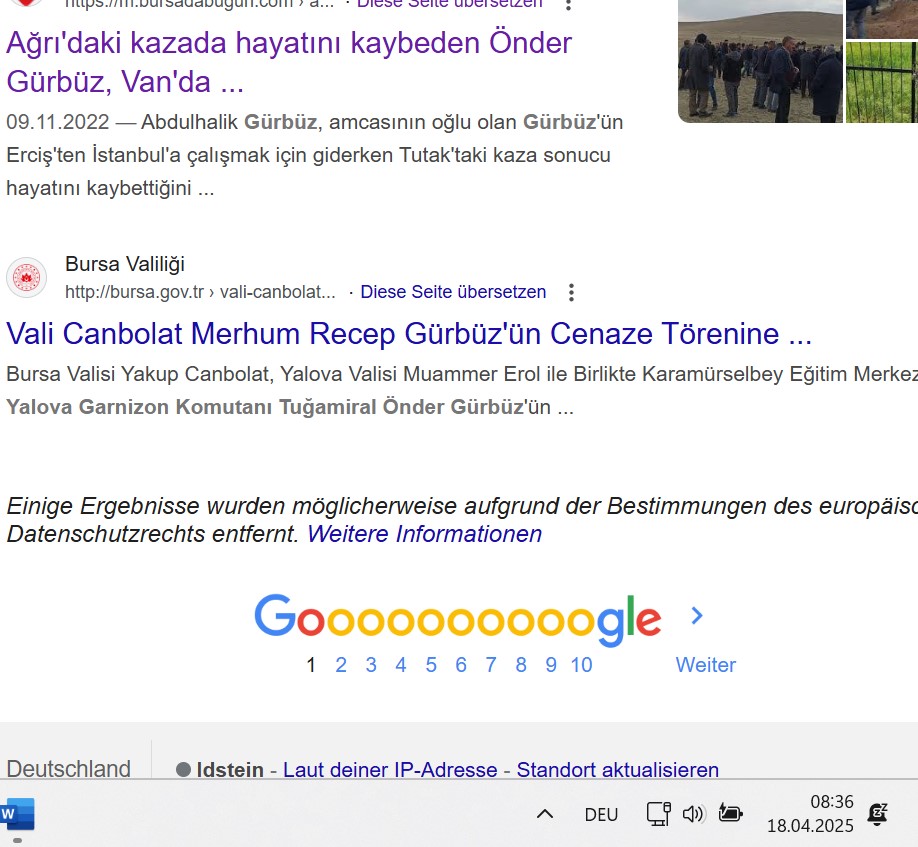The height and width of the screenshot is (847, 918).
Task: Open the network status tray icon
Action: pyautogui.click(x=659, y=814)
